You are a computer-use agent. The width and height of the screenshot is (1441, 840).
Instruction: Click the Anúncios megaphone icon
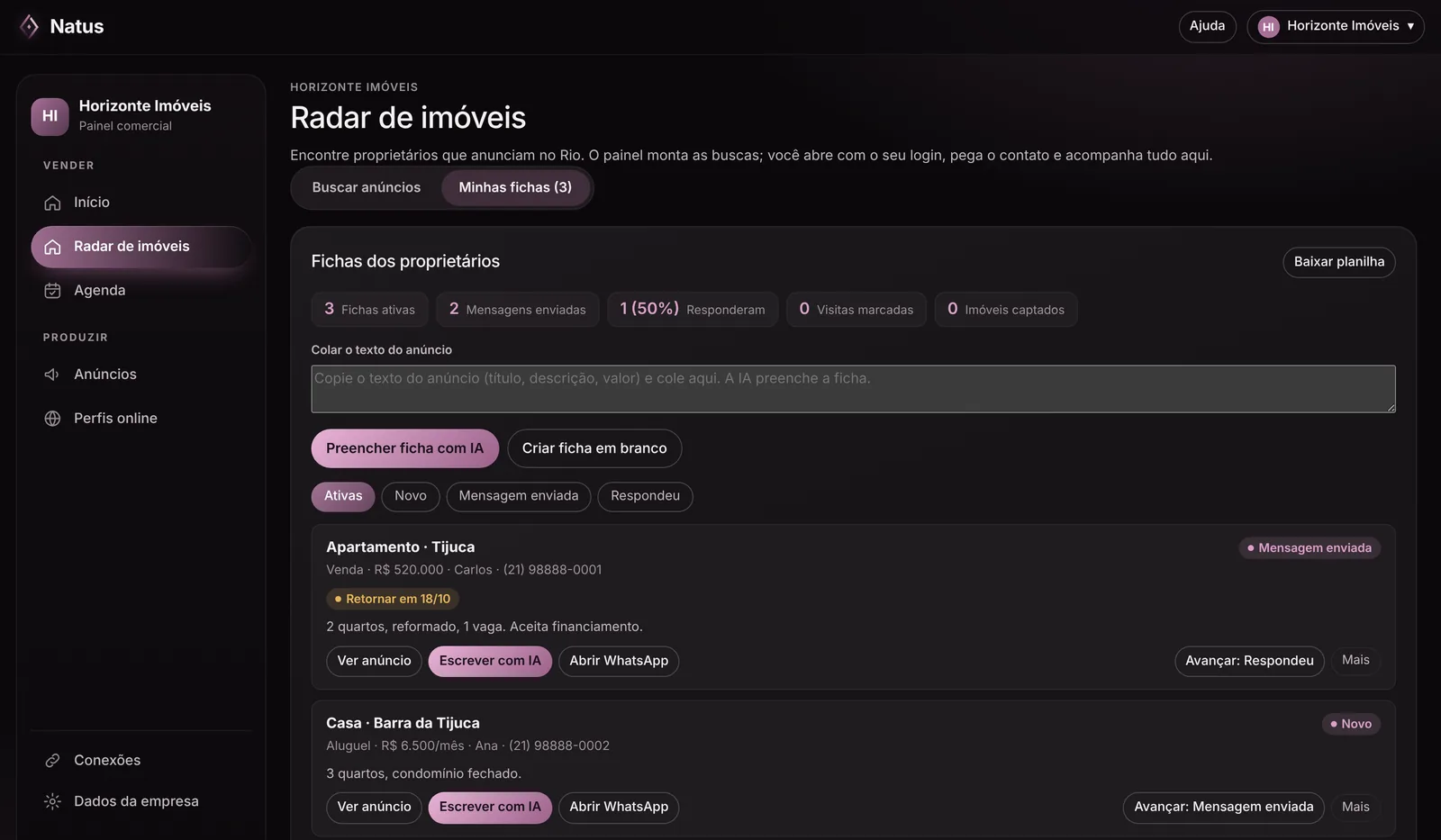point(52,375)
